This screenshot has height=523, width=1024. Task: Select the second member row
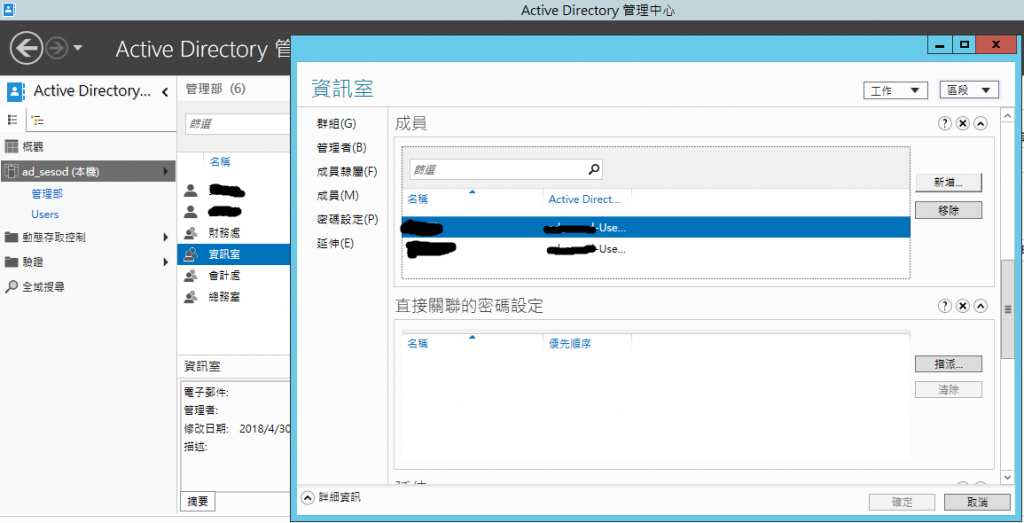point(656,249)
